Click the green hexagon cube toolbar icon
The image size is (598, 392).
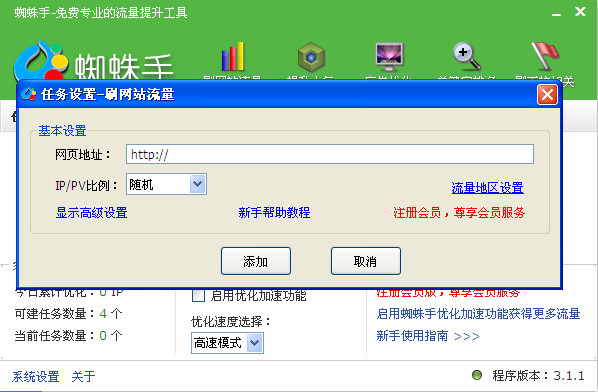pyautogui.click(x=311, y=57)
